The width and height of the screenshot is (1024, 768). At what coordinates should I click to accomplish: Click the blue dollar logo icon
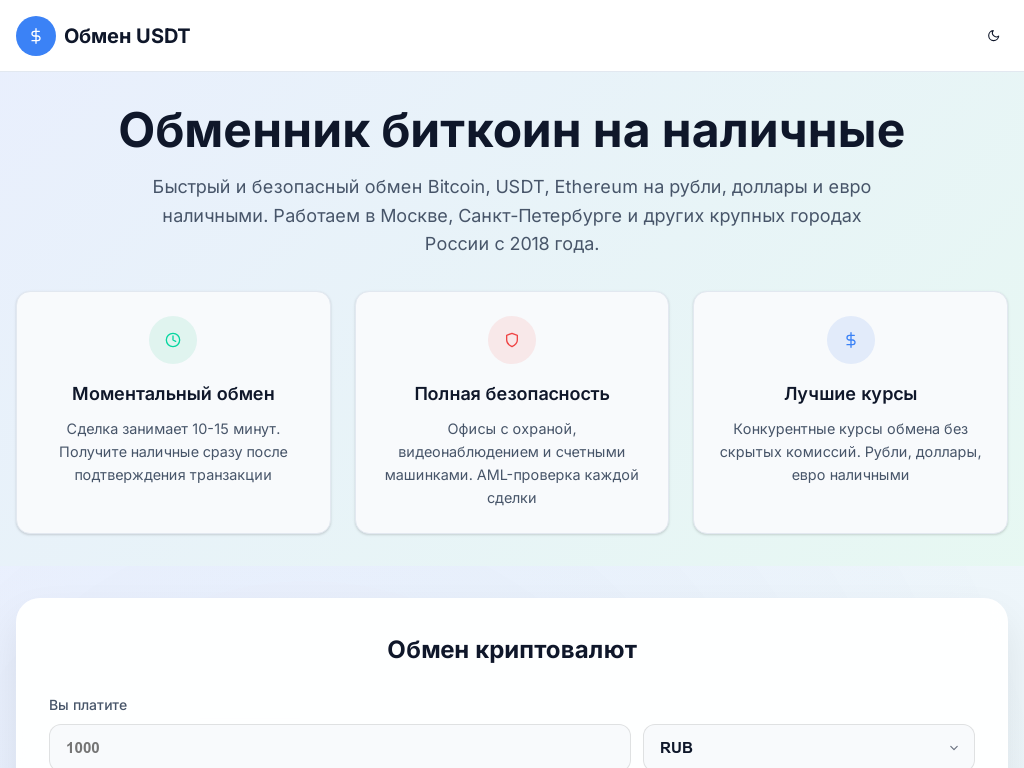[x=36, y=36]
